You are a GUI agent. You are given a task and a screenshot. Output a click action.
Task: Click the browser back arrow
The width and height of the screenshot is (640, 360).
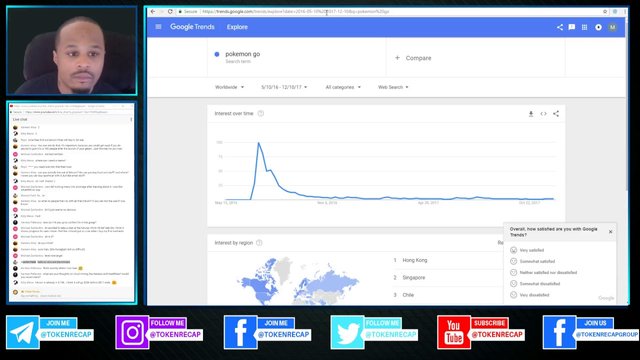pos(153,11)
